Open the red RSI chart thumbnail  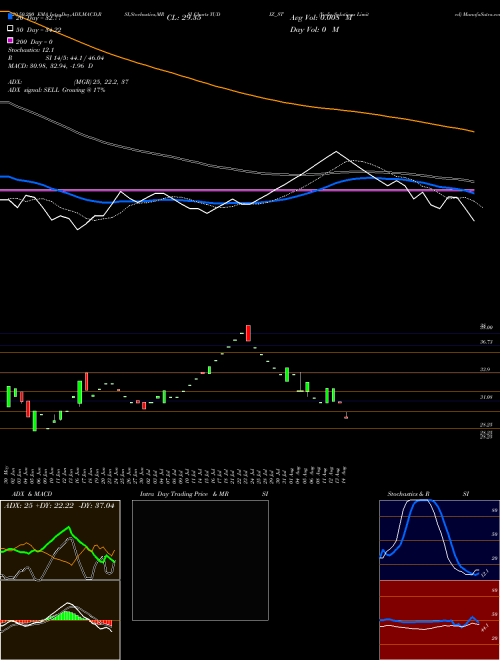pyautogui.click(x=439, y=620)
